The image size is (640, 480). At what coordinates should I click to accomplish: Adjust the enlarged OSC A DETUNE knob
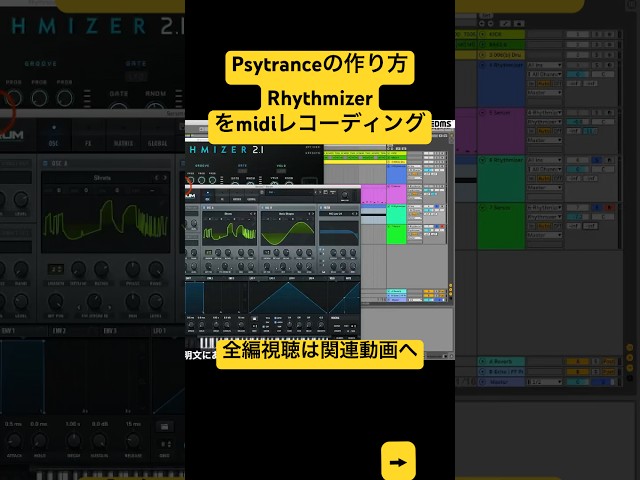coord(78,269)
